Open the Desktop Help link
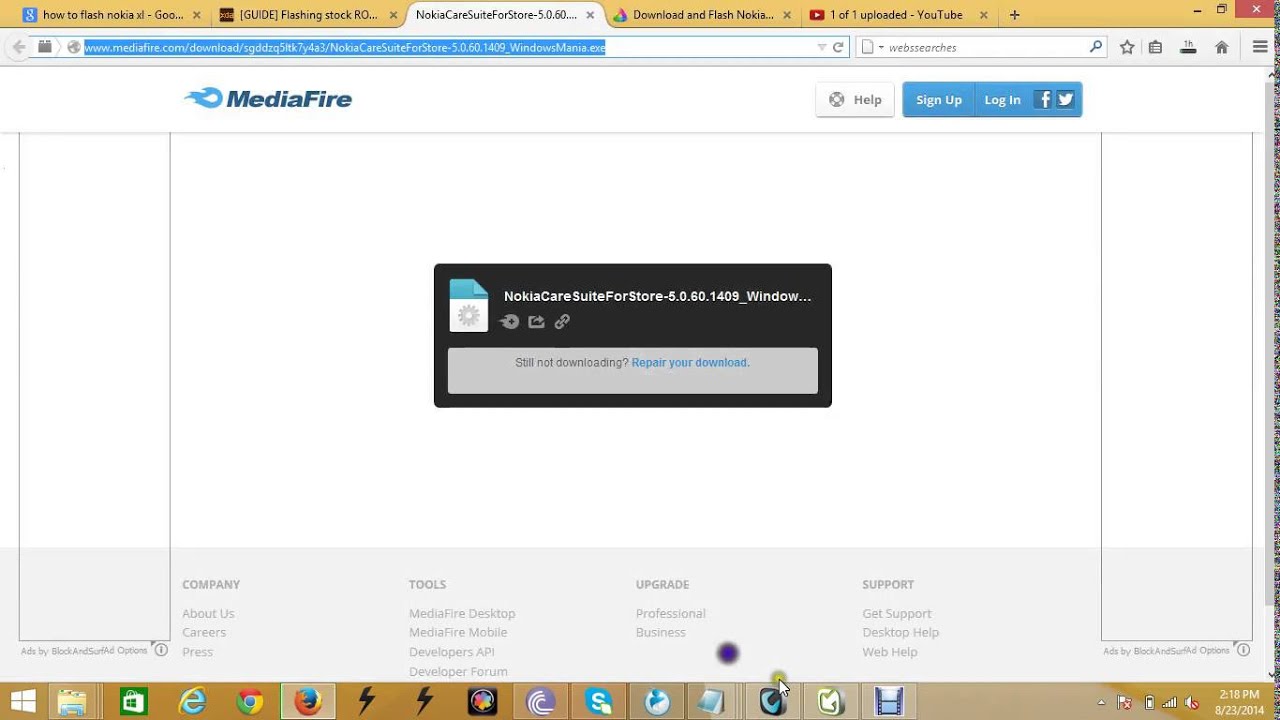This screenshot has height=720, width=1280. click(901, 632)
